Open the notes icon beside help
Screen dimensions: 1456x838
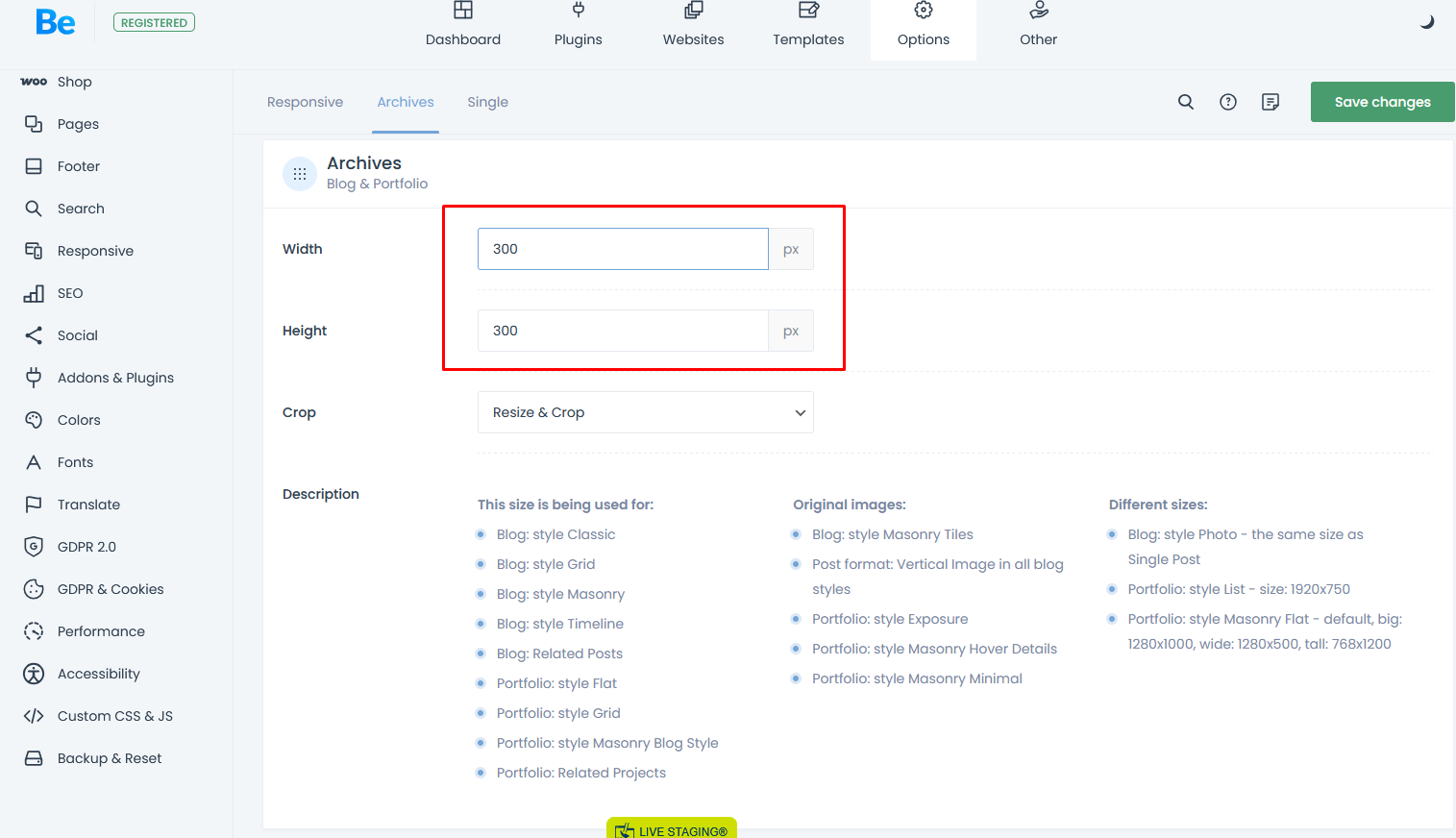1271,102
